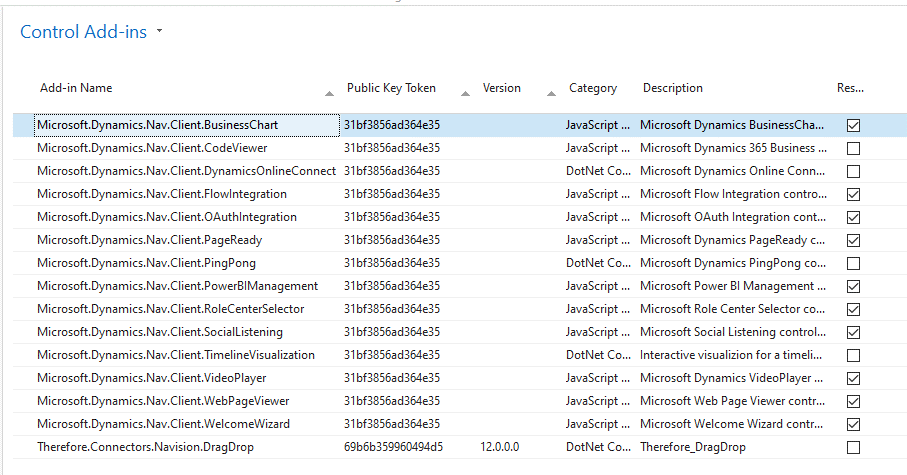Click description Interactive visualizion for a timeli...
The width and height of the screenshot is (907, 475).
[x=731, y=355]
